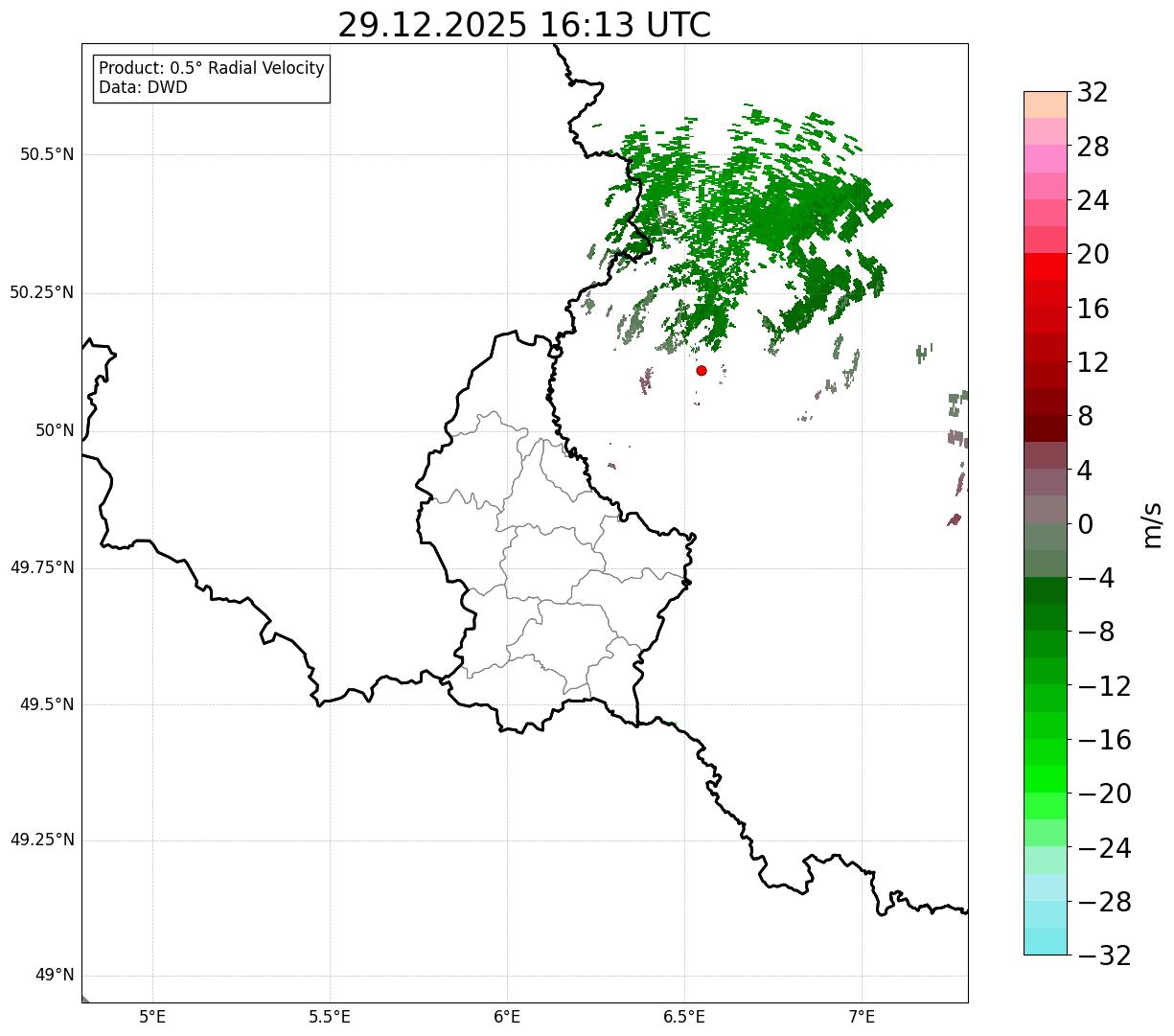Viewport: 1174px width, 1036px height.
Task: Click the colorbar tick value 24
Action: point(1093,201)
